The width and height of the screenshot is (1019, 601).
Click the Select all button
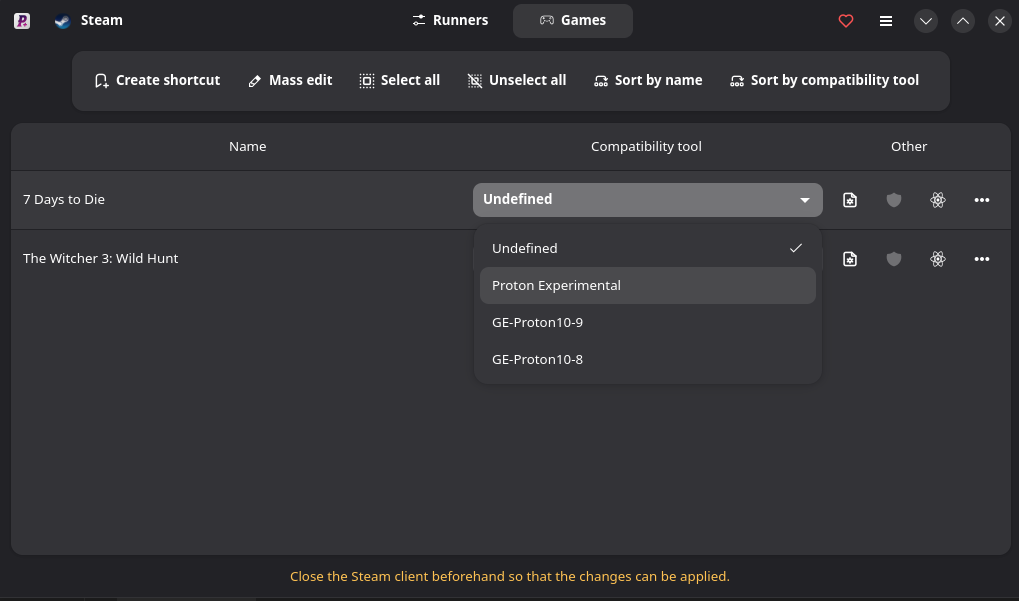tap(400, 81)
